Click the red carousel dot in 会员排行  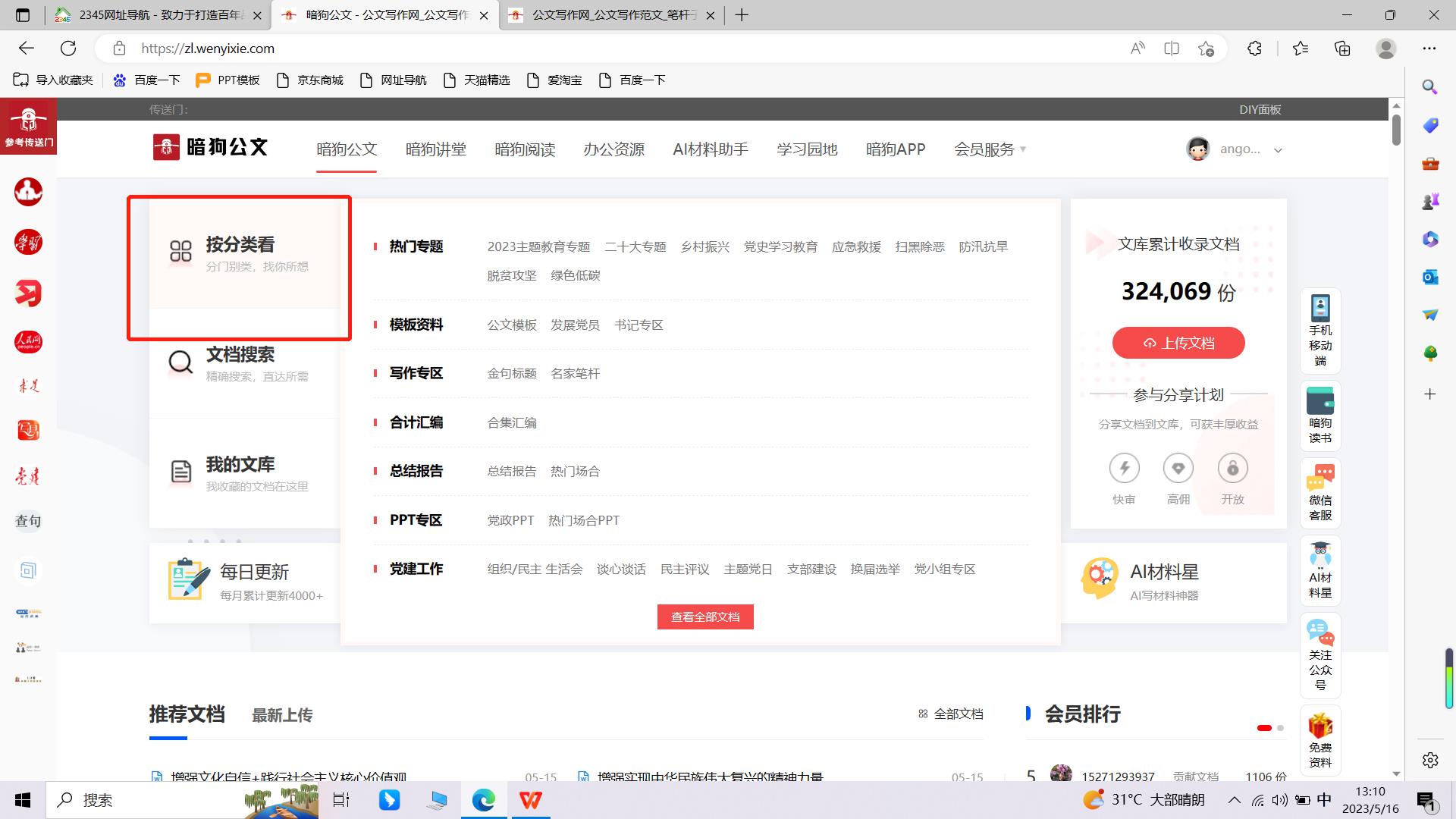point(1264,728)
